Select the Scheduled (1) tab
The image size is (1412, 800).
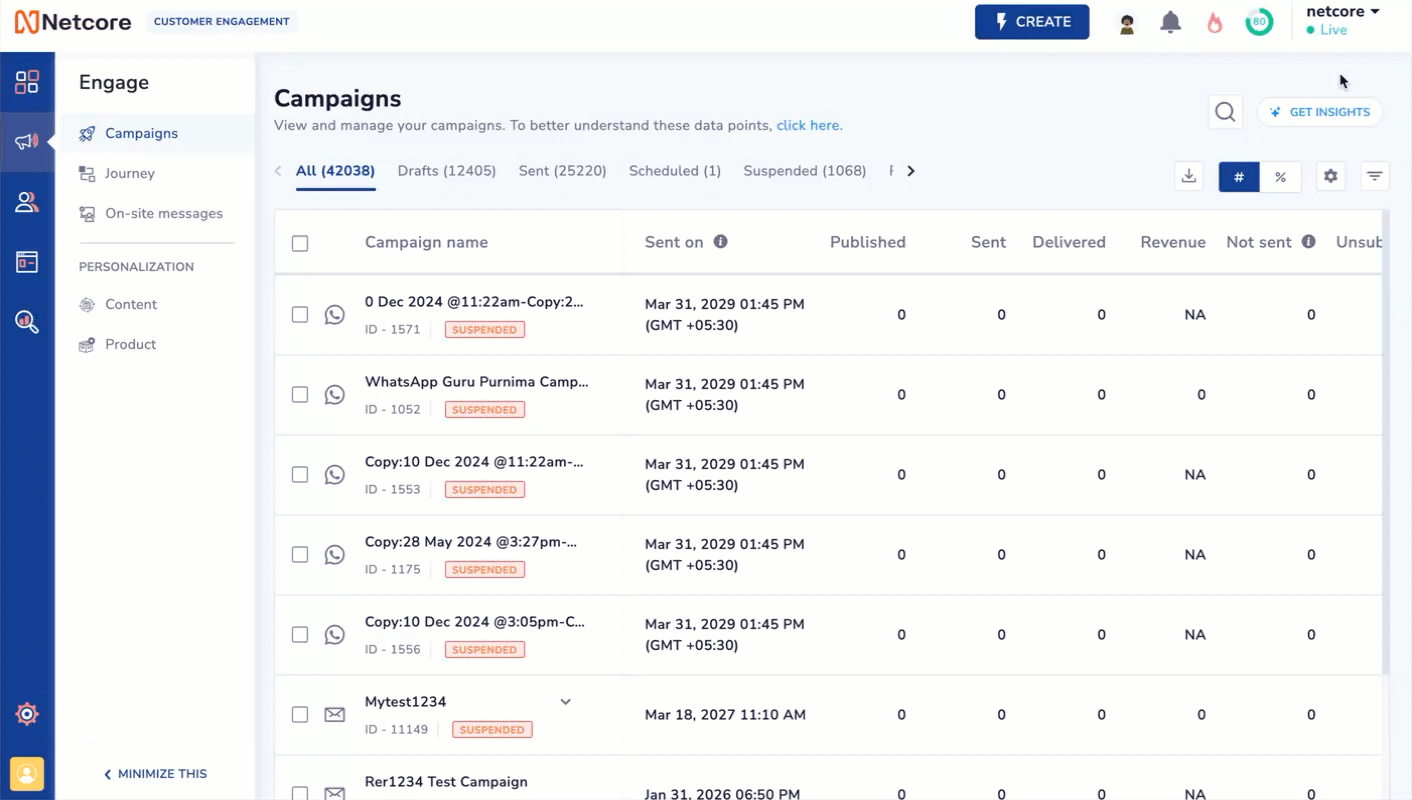(x=675, y=171)
